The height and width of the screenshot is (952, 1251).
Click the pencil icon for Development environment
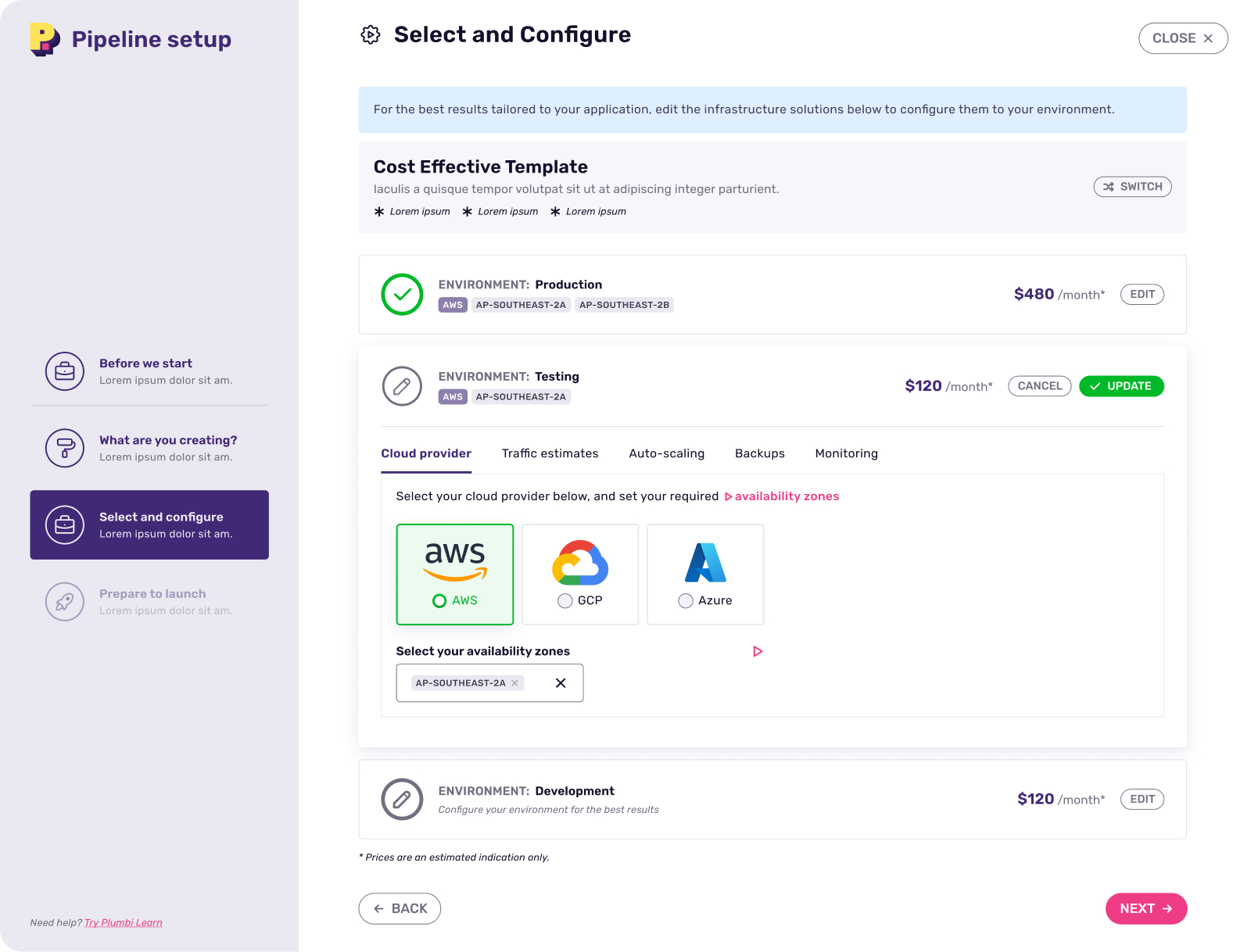pyautogui.click(x=402, y=799)
